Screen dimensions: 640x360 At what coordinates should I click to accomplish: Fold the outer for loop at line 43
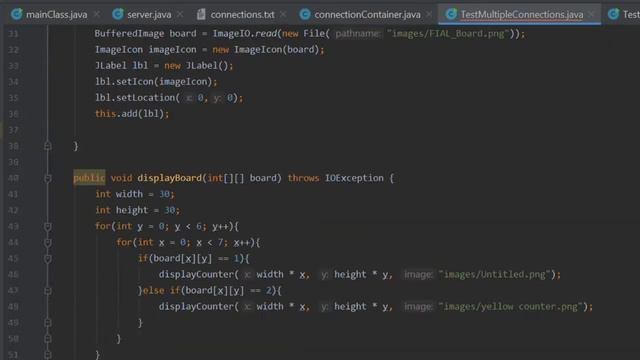pos(48,227)
